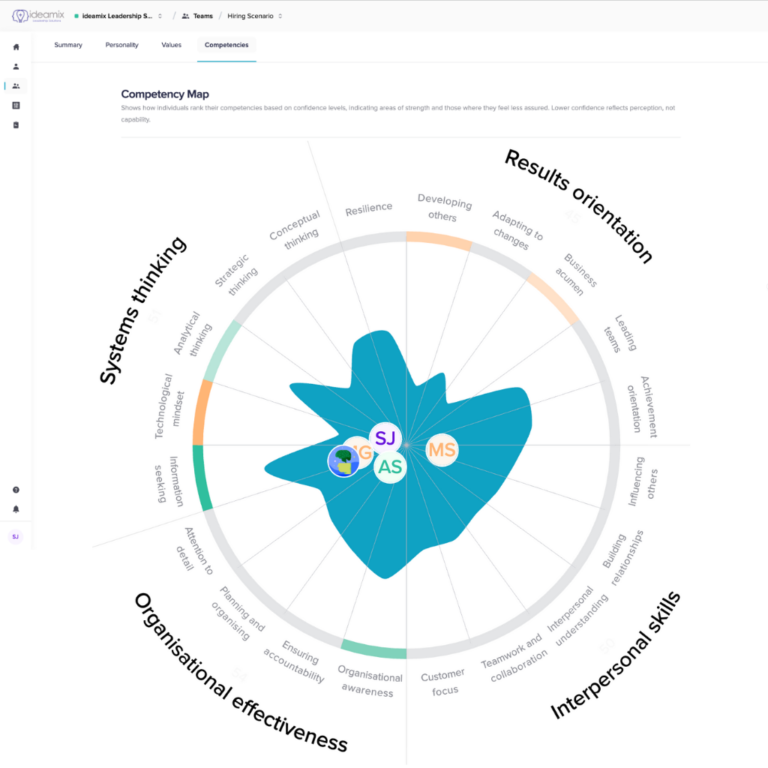Click the ideamix logo
The height and width of the screenshot is (768, 768).
[x=35, y=16]
